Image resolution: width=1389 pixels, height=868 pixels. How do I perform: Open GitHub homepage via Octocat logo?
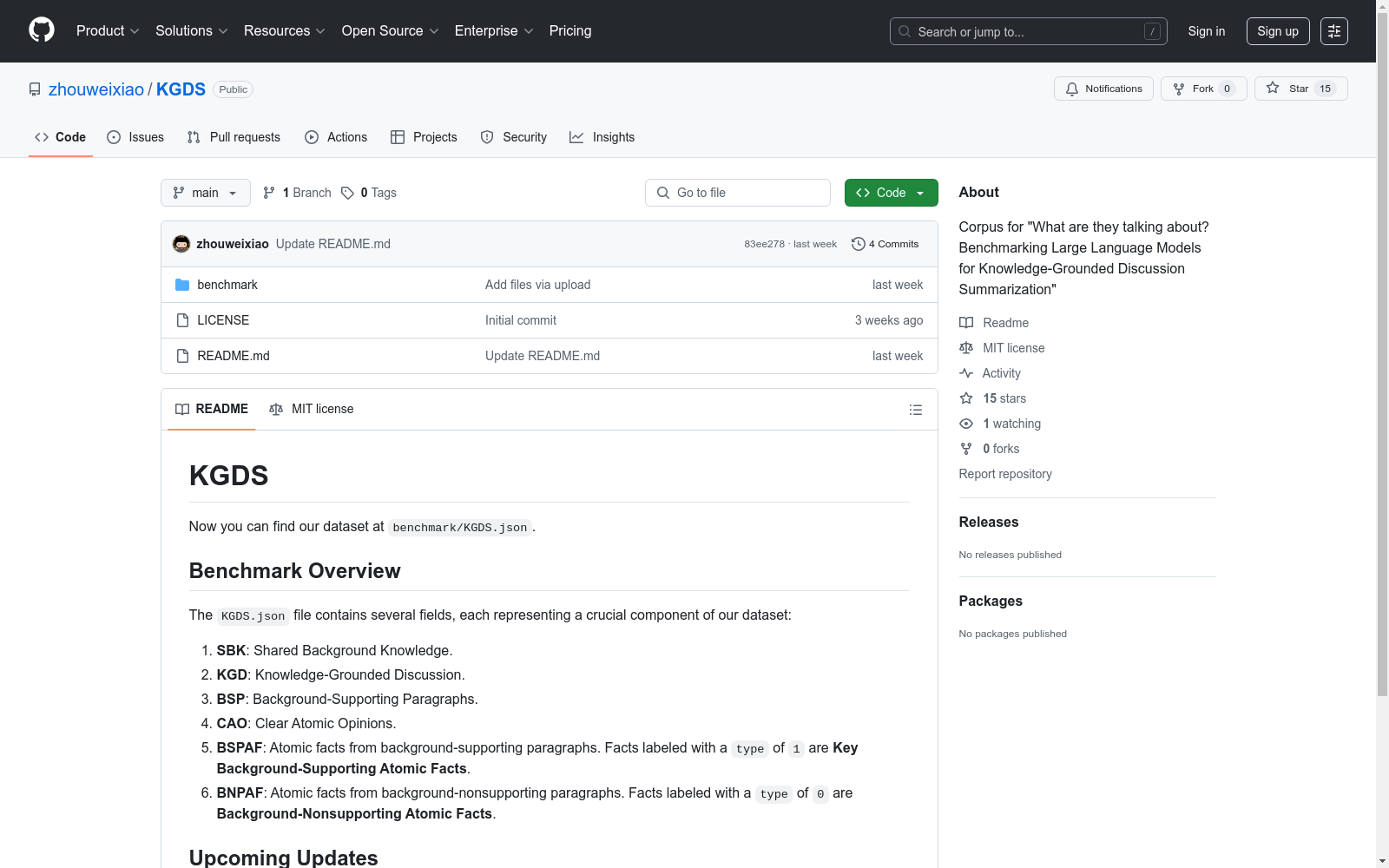[42, 30]
